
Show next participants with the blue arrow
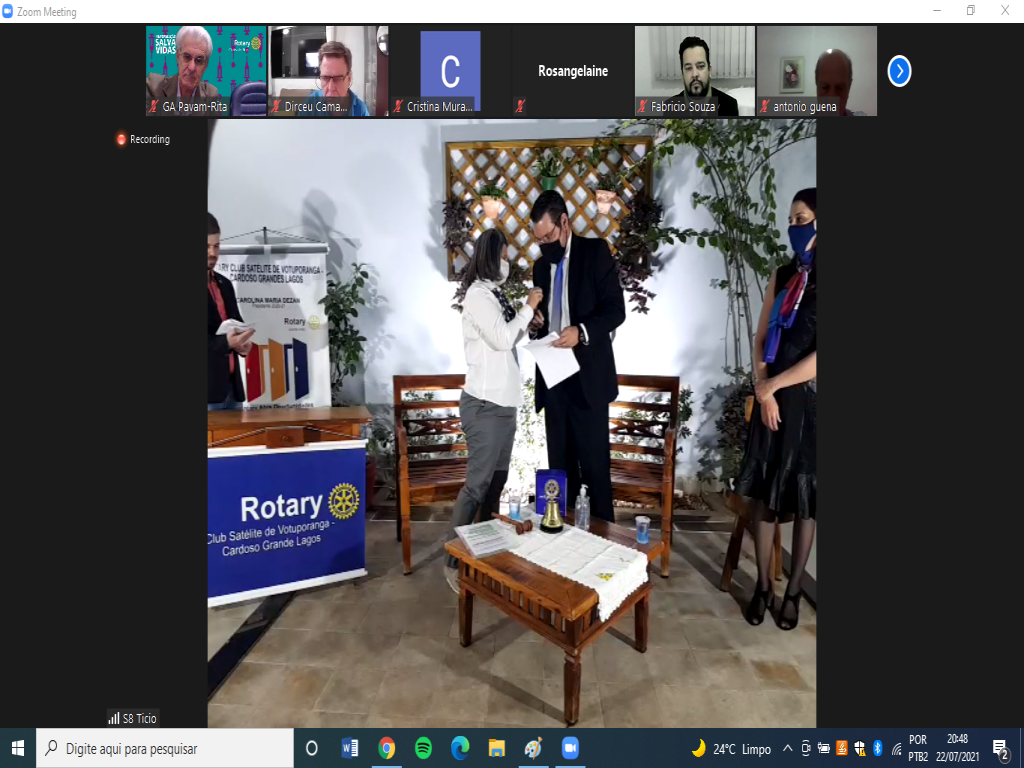899,71
